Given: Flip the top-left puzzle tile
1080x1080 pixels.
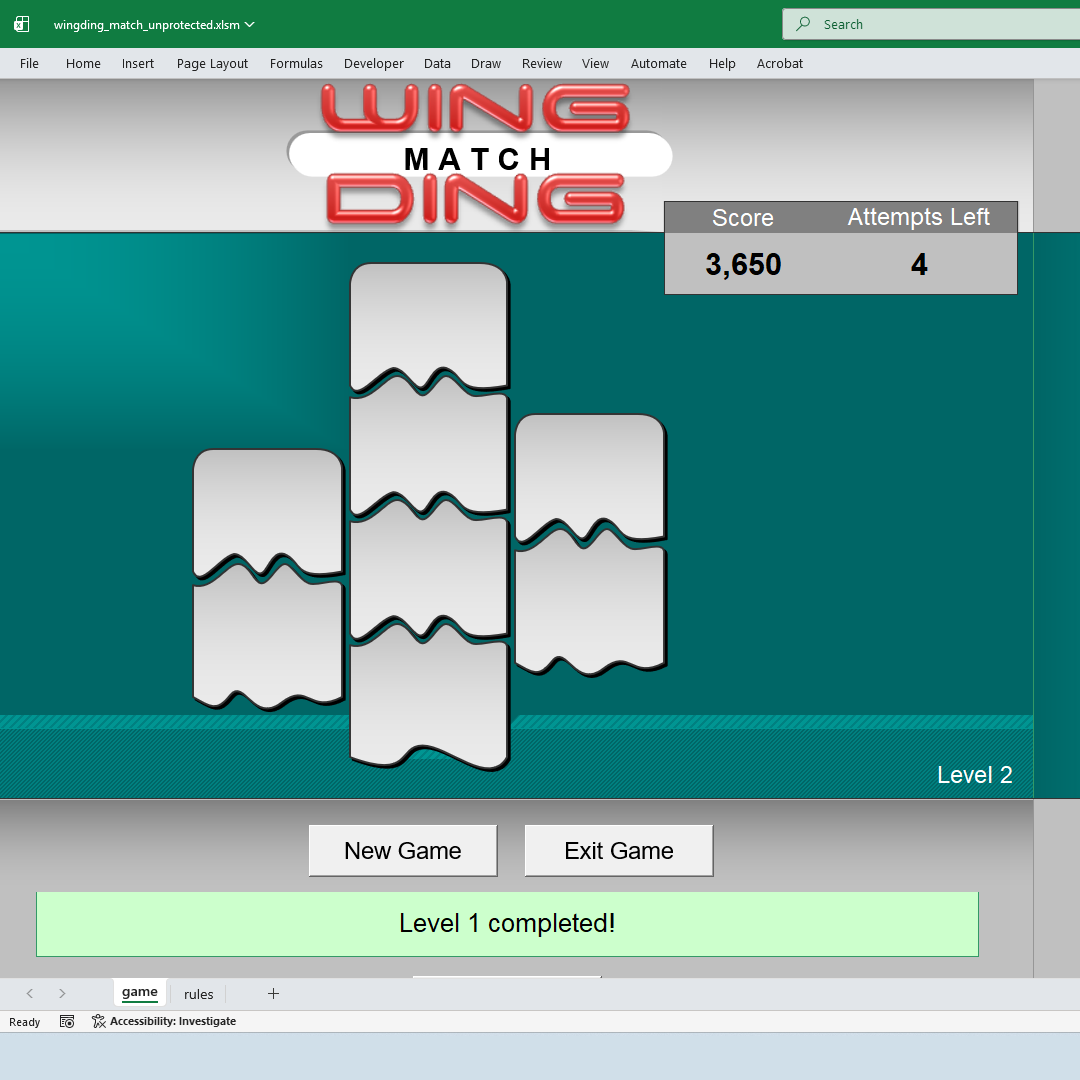Looking at the screenshot, I should [x=267, y=510].
